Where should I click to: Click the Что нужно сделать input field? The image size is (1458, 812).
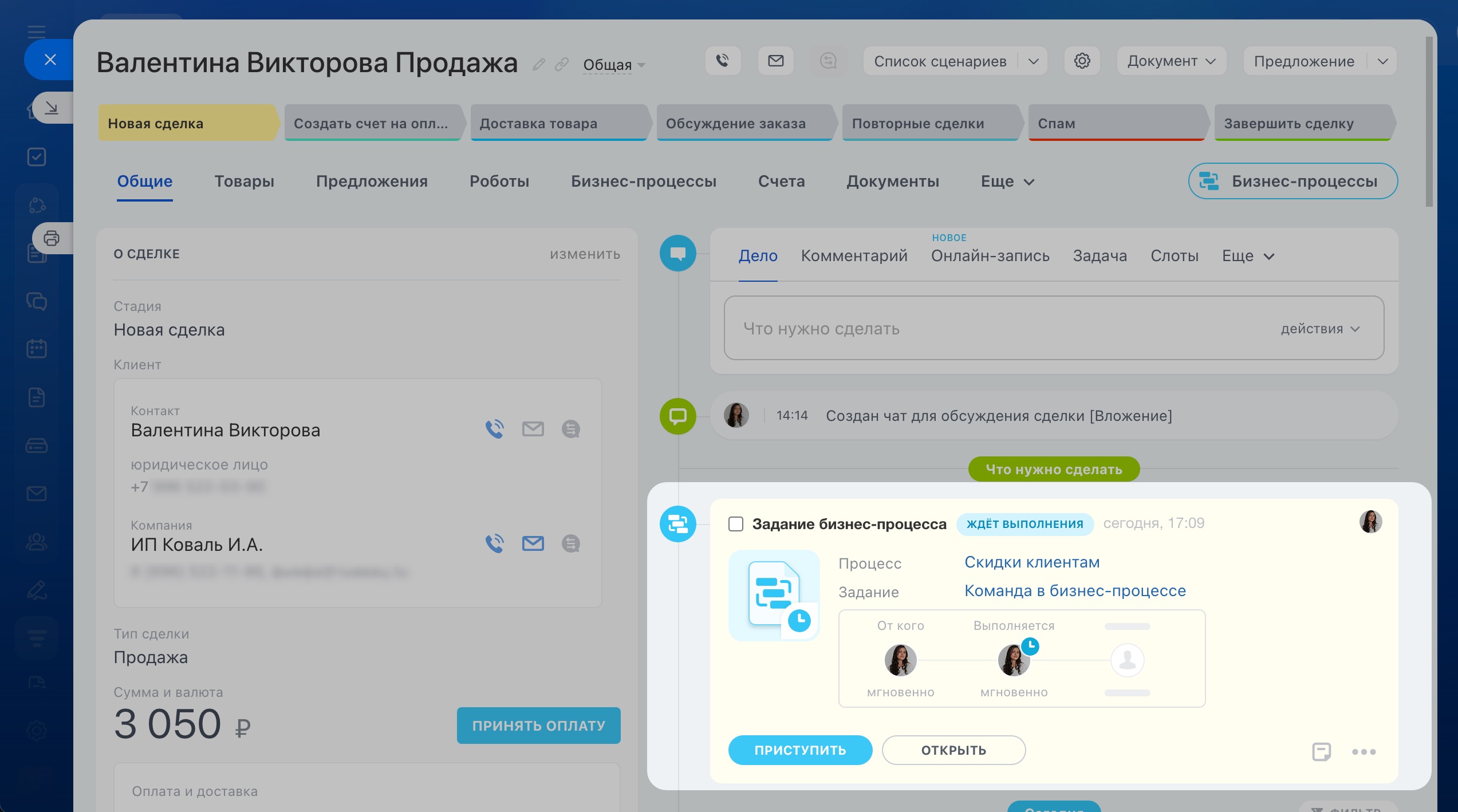click(1054, 328)
